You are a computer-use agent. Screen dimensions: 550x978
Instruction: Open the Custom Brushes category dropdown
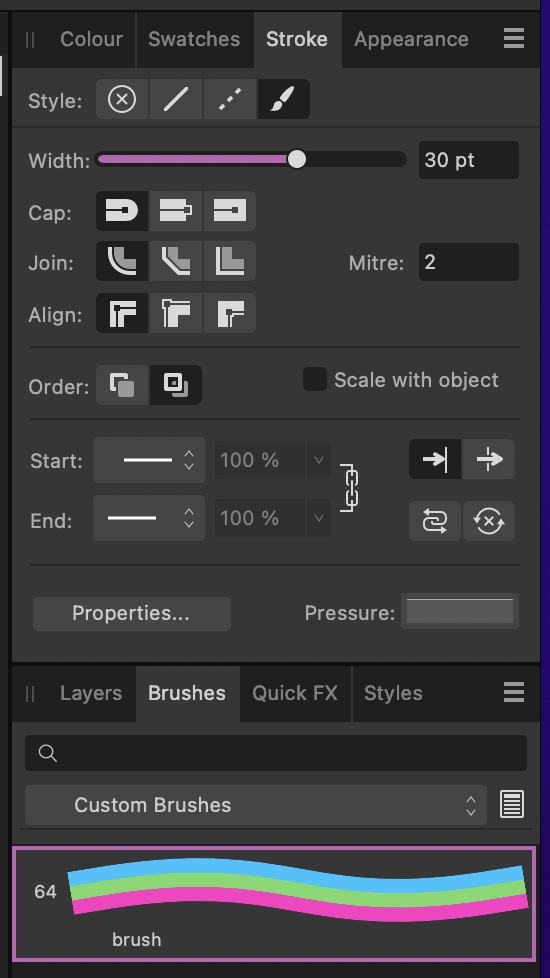pos(256,805)
